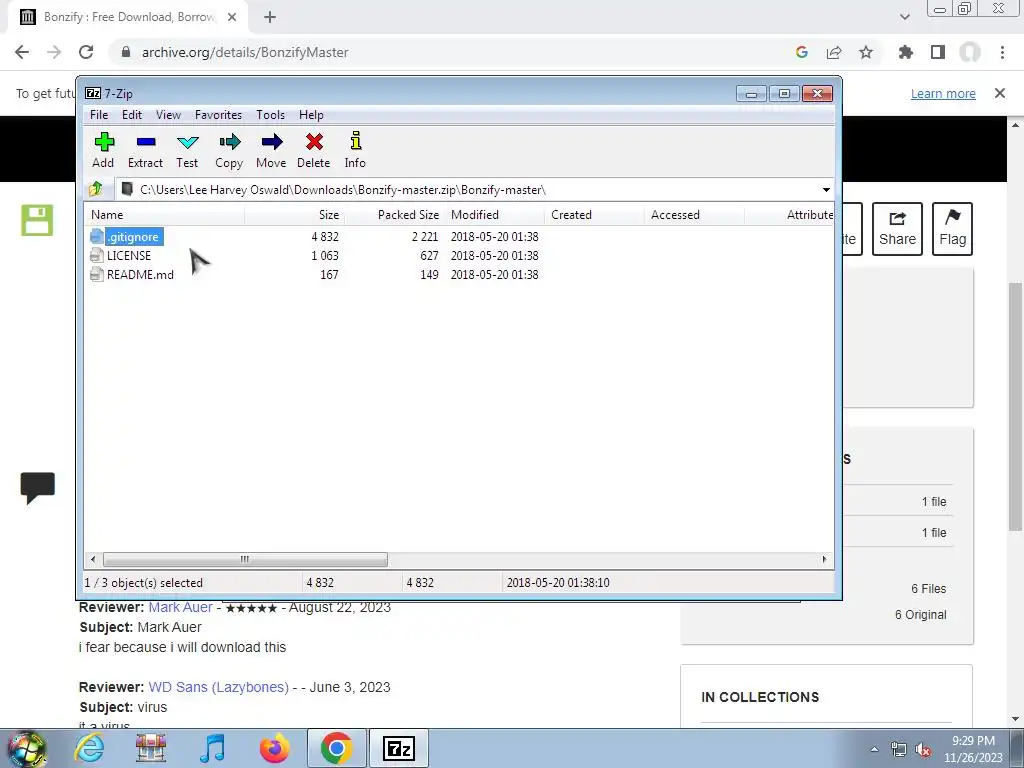Open the Help menu in 7-Zip
Screen dimensions: 1024x768
click(x=312, y=115)
